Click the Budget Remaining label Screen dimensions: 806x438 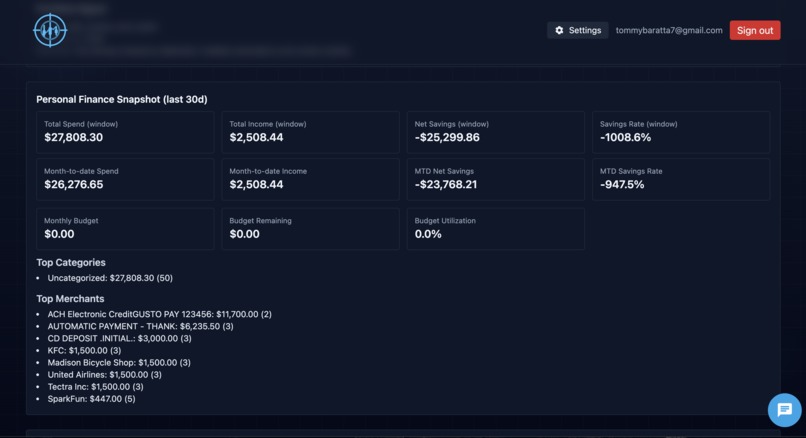click(x=260, y=221)
